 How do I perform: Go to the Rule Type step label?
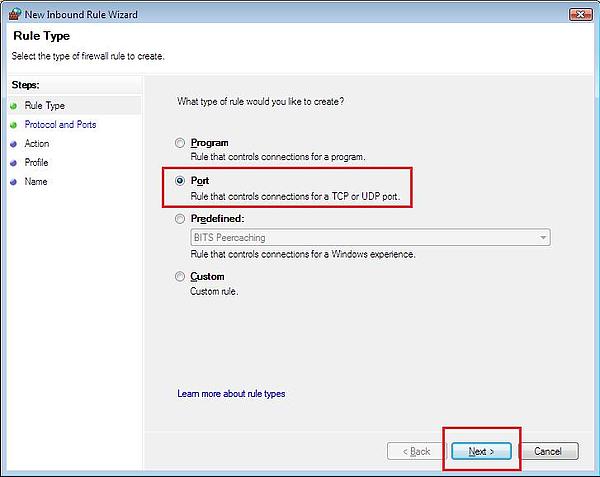(x=44, y=106)
